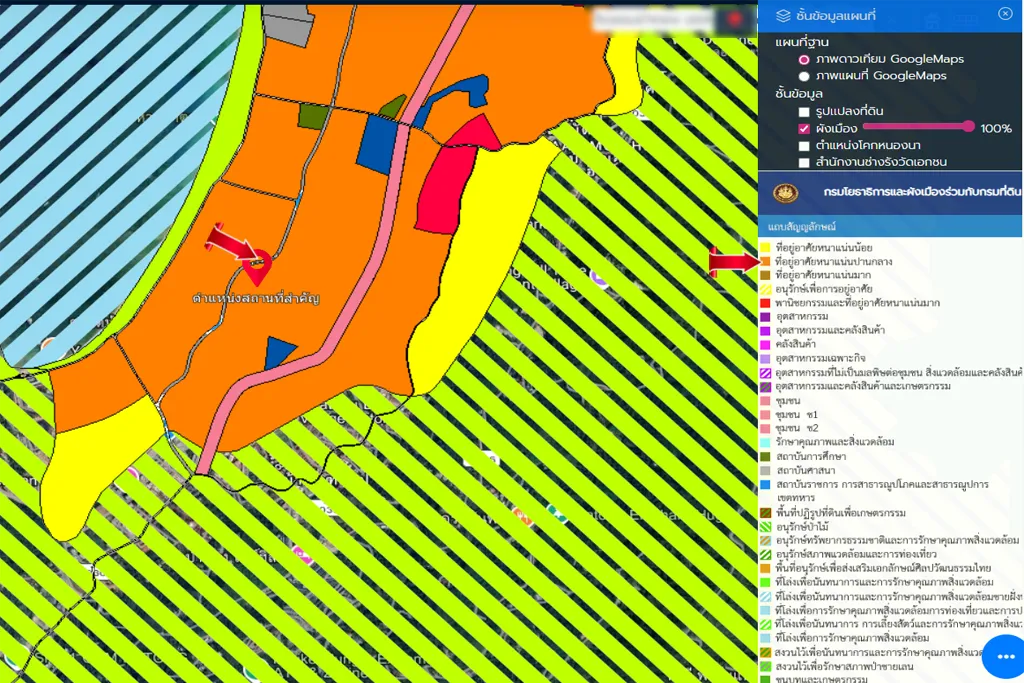Screen dimensions: 1024x683
Task: Click the dark green education zone on map
Action: tap(313, 116)
